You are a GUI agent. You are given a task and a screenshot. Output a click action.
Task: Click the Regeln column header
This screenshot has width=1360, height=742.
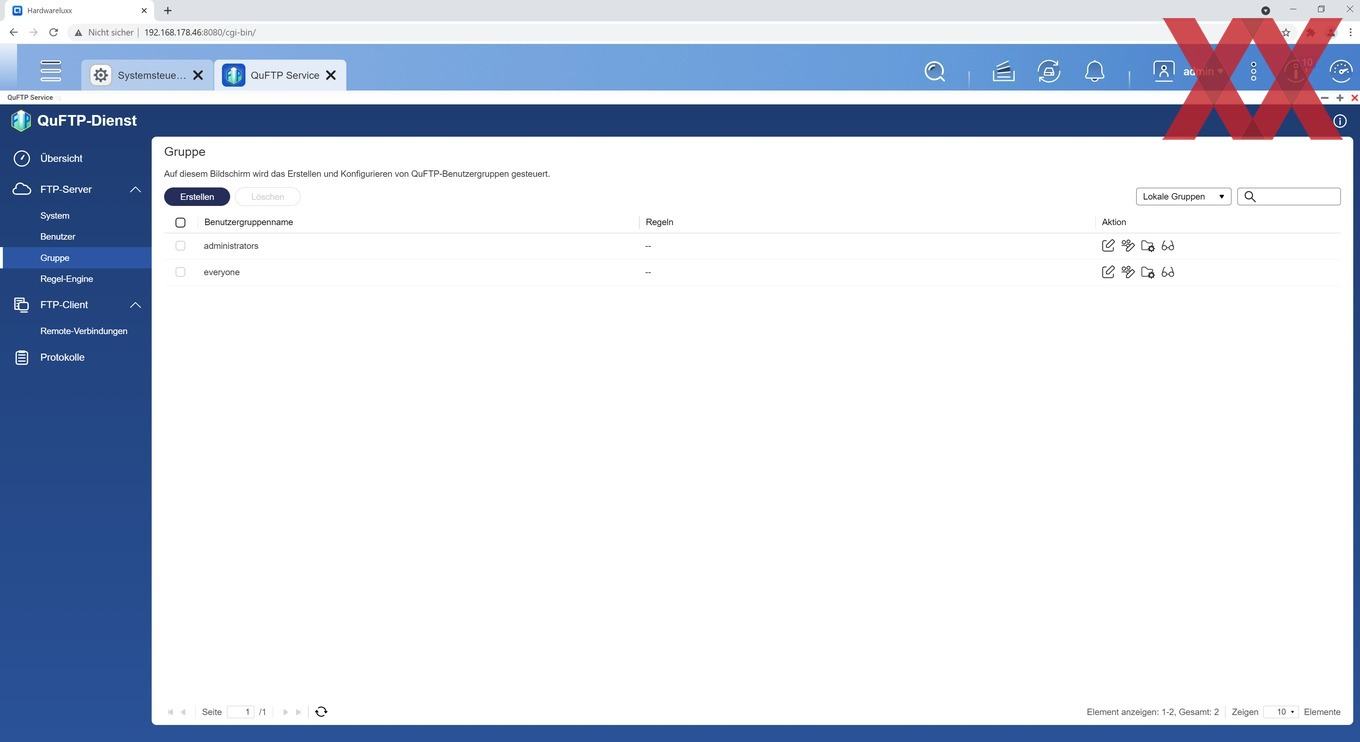click(660, 222)
